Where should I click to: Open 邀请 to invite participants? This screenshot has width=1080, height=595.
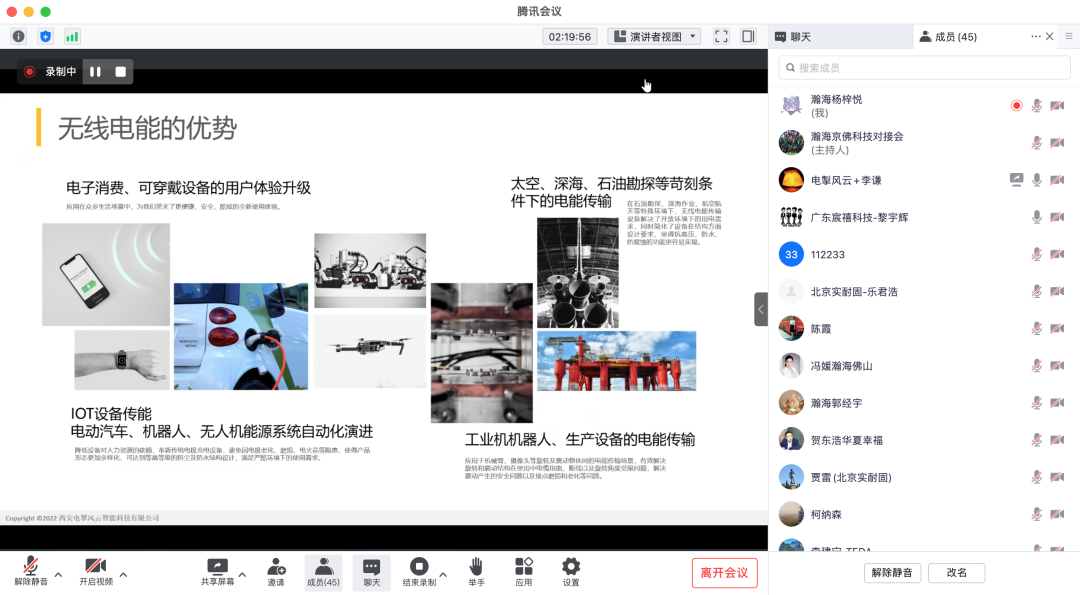(x=276, y=571)
